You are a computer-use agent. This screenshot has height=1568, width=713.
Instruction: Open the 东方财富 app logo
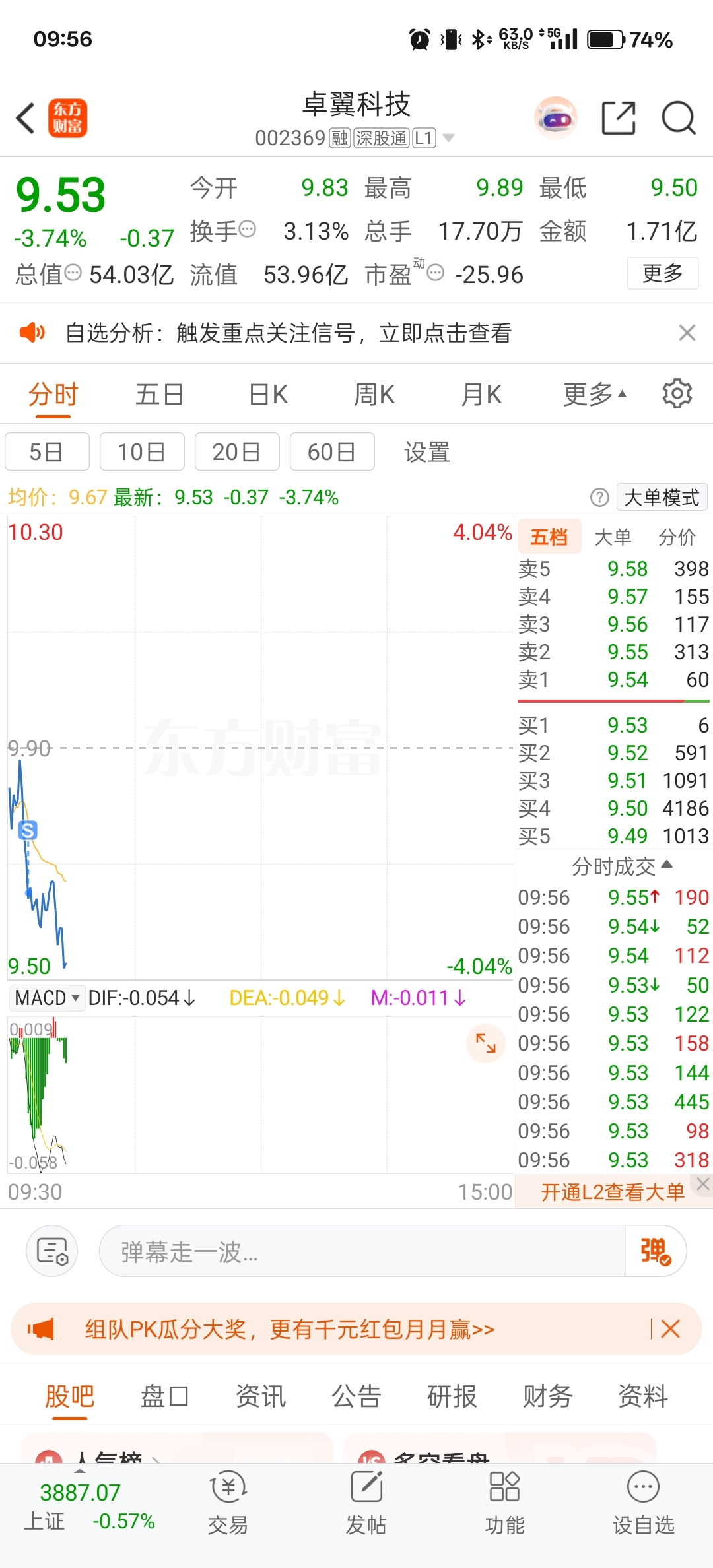tap(67, 118)
